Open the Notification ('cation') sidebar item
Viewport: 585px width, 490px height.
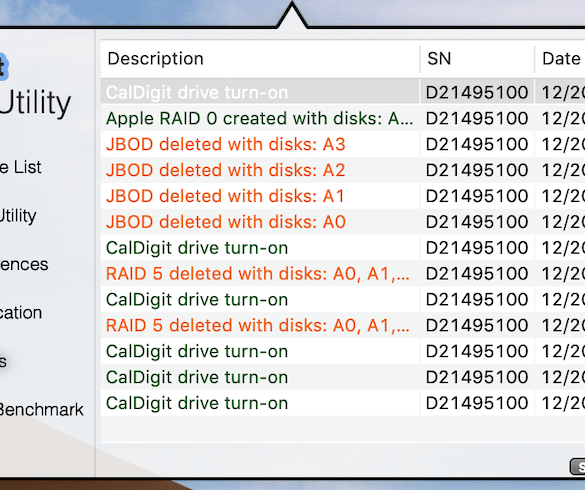pyautogui.click(x=21, y=312)
